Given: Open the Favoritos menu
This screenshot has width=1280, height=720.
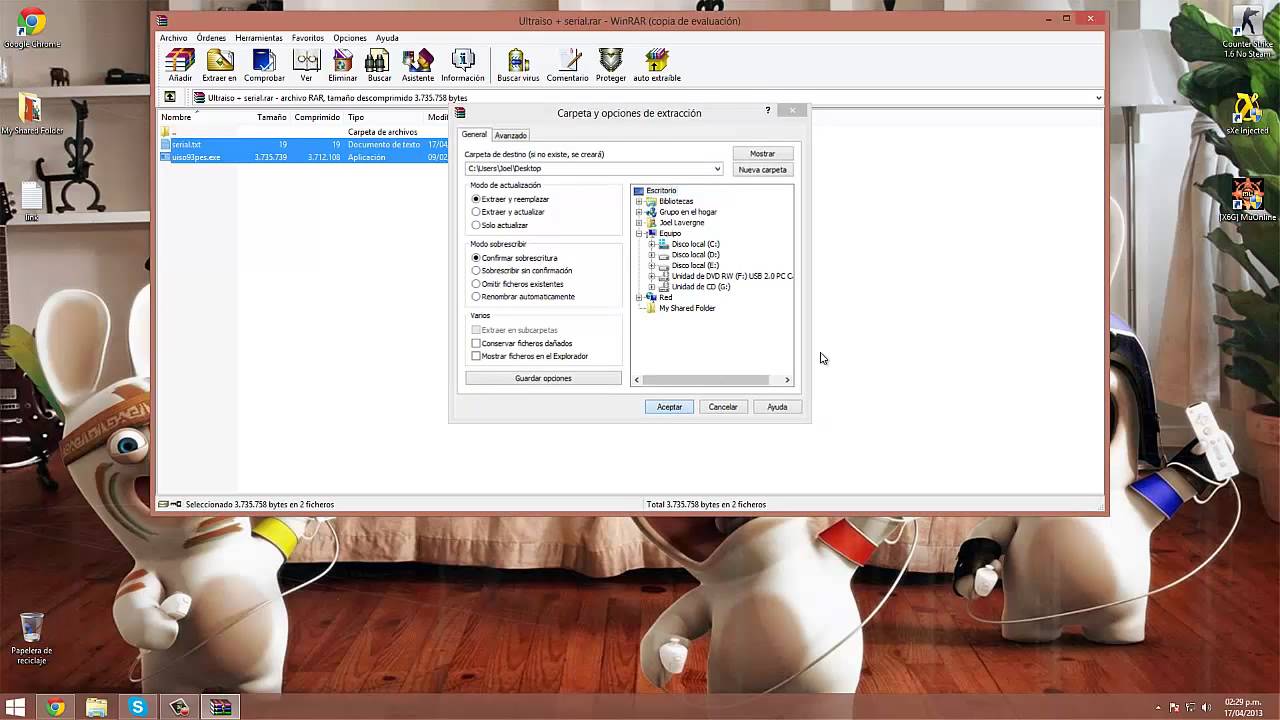Looking at the screenshot, I should tap(308, 38).
